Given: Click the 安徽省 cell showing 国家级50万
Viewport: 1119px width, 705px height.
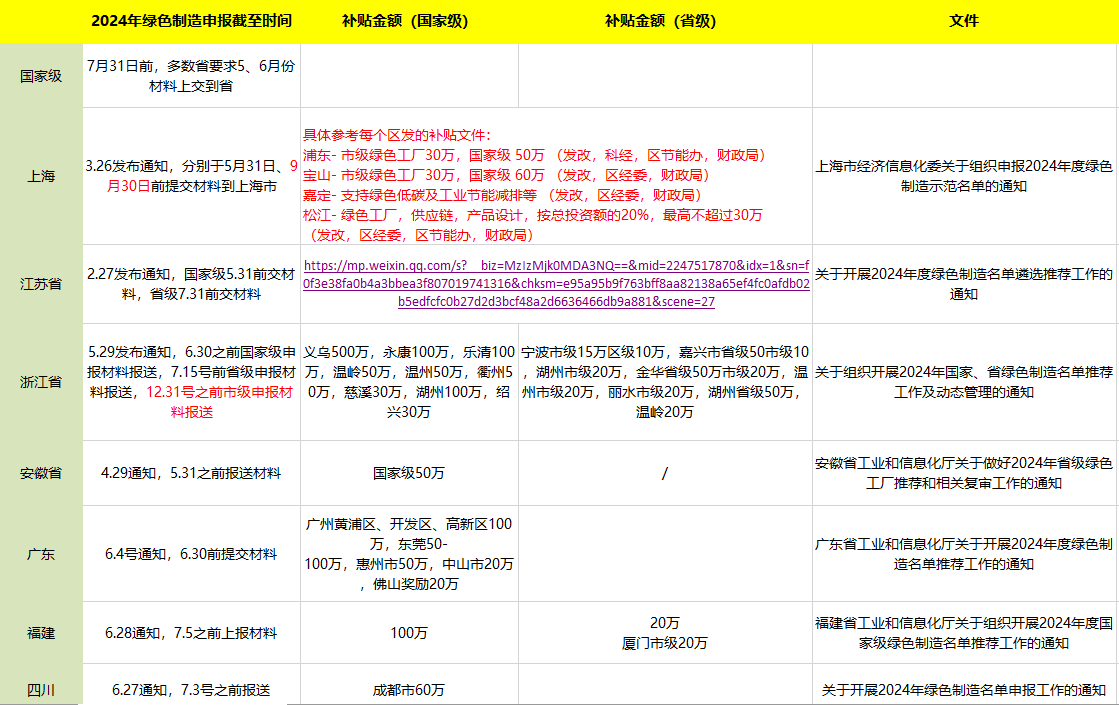Looking at the screenshot, I should [409, 473].
